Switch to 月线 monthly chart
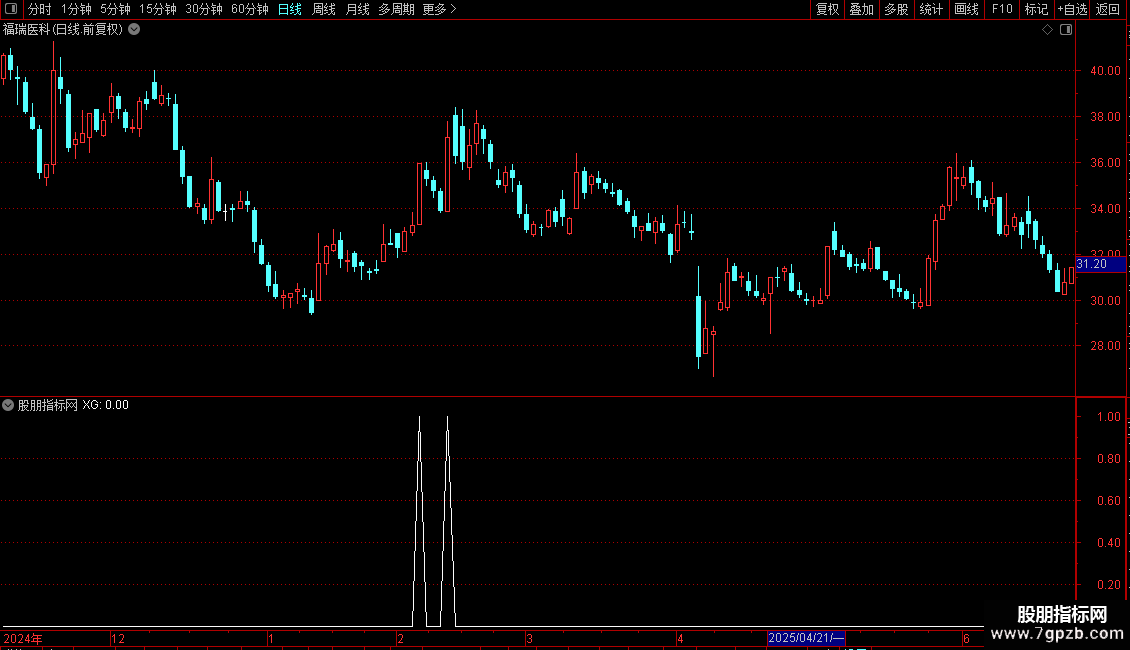 (x=357, y=9)
